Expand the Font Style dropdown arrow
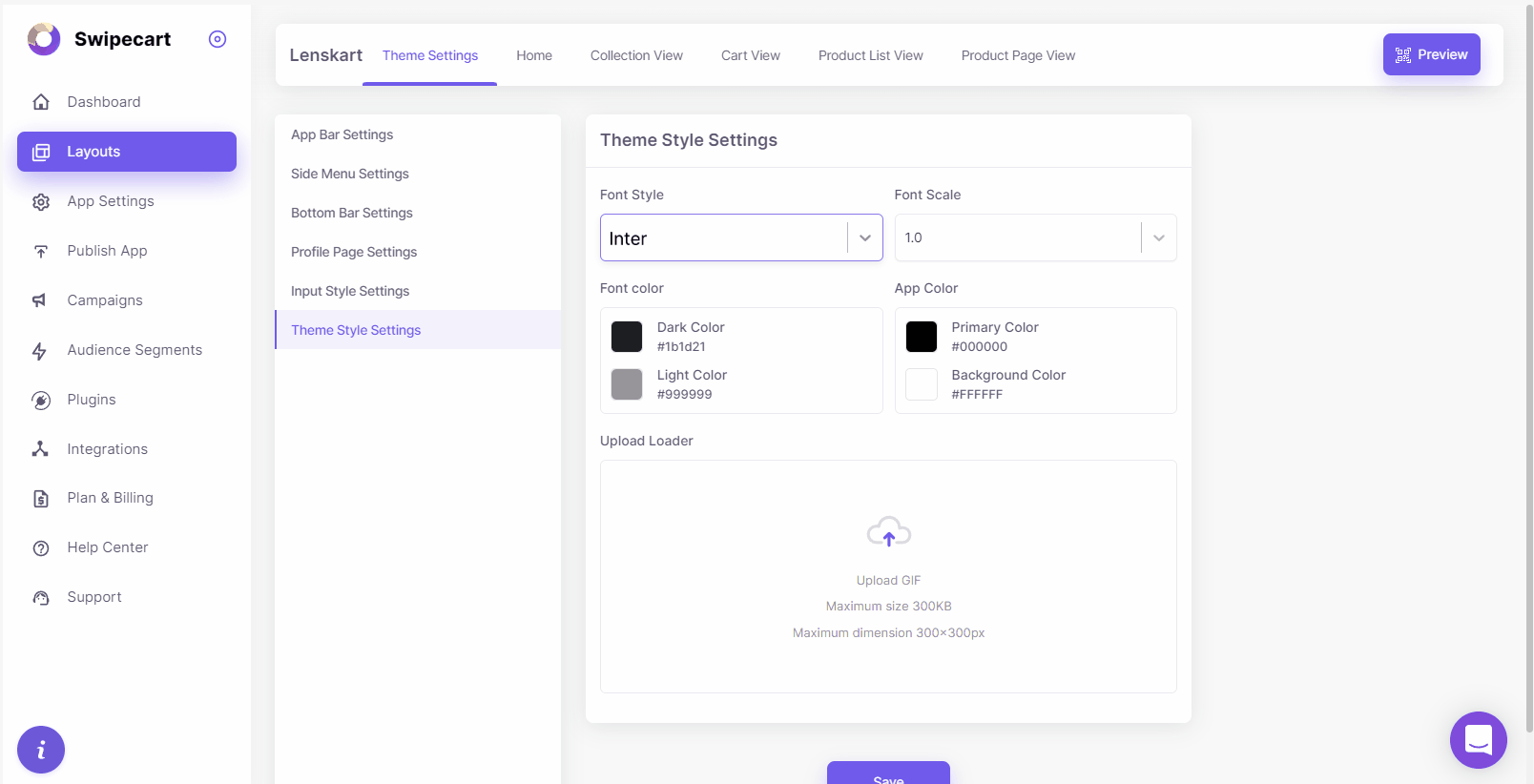The height and width of the screenshot is (784, 1534). [865, 237]
